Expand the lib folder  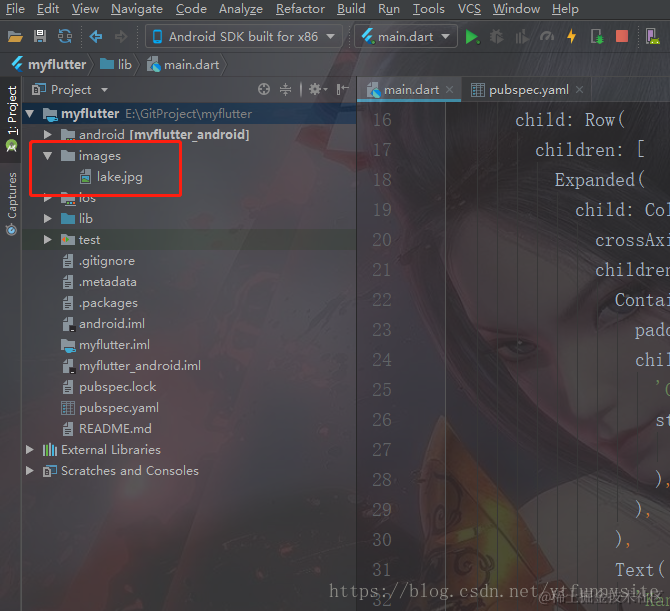pyautogui.click(x=47, y=219)
